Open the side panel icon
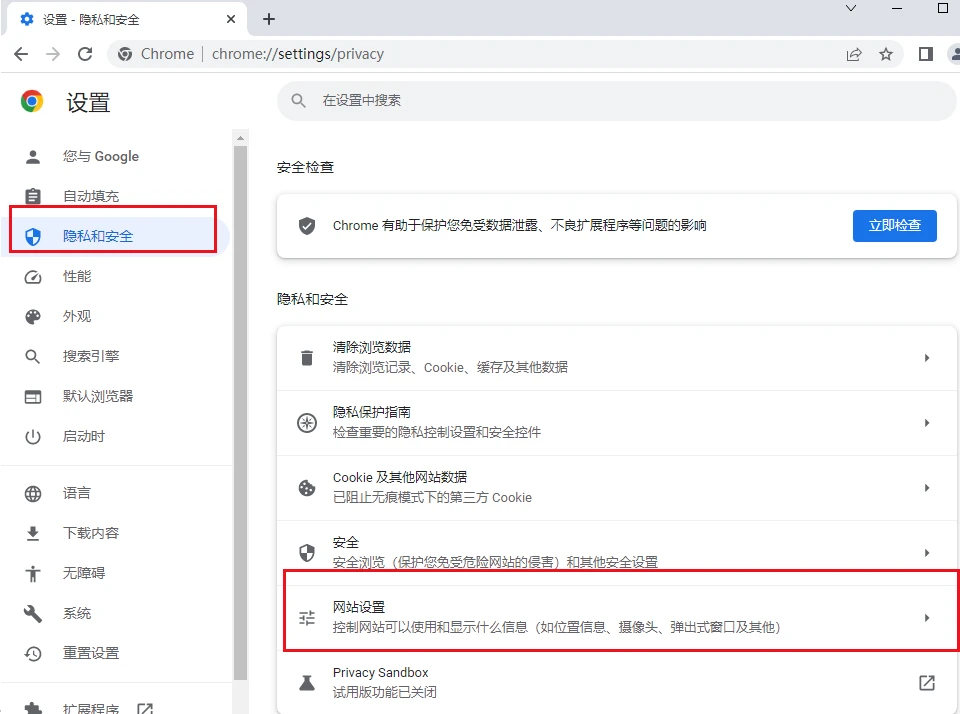The width and height of the screenshot is (960, 714). click(926, 54)
